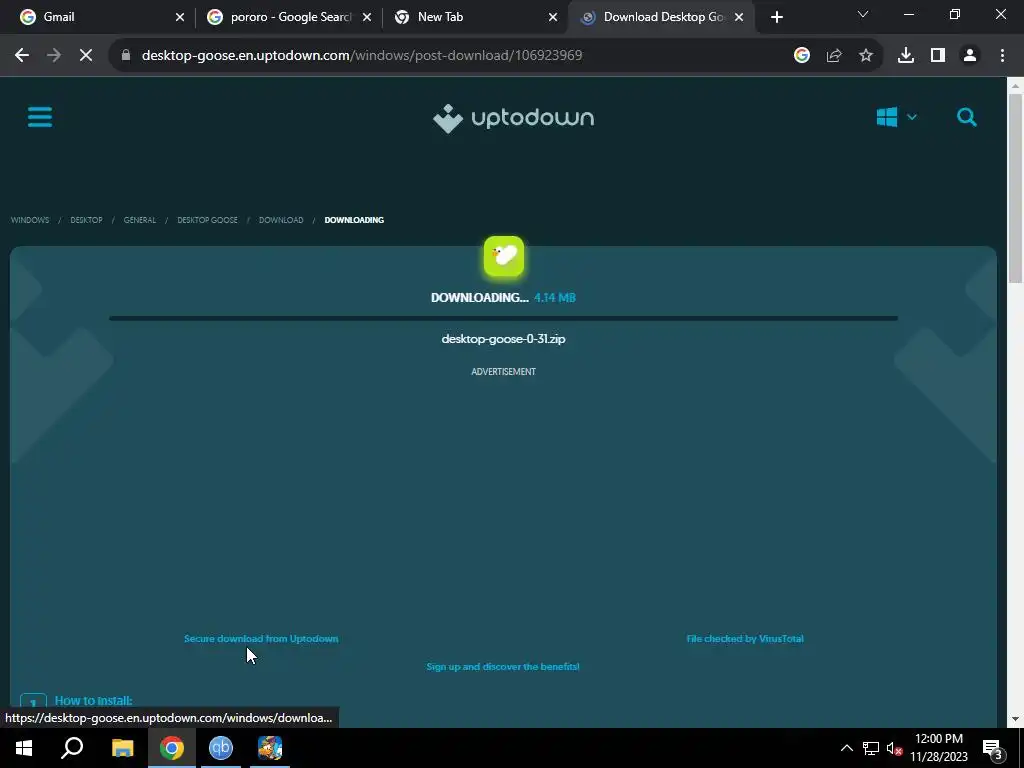Go back with the browser back arrow
Image resolution: width=1024 pixels, height=768 pixels.
(22, 56)
